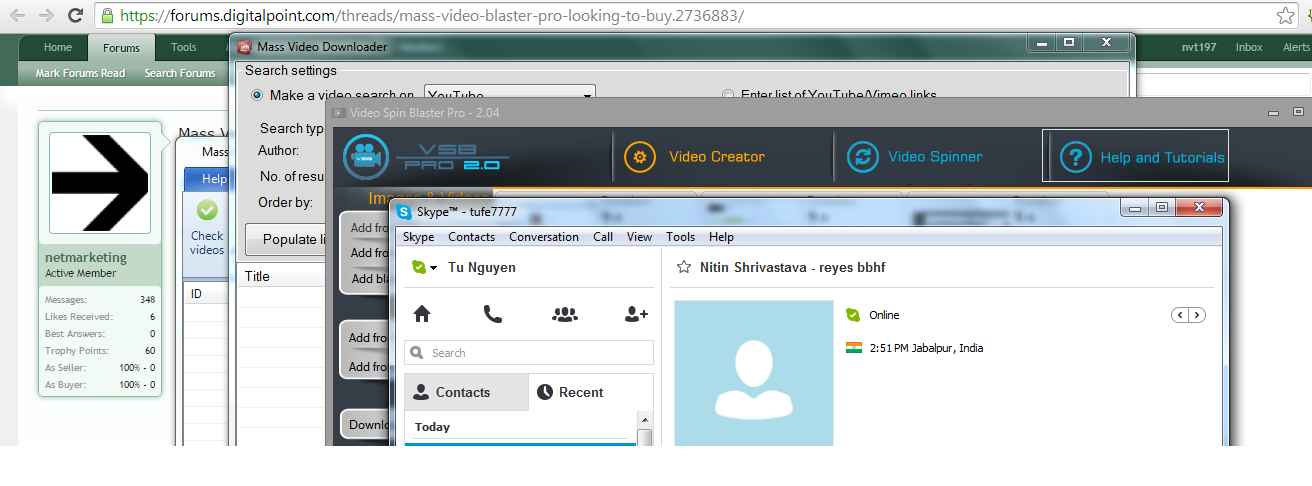Select 'Enter list of YouTube/Vimeo links' radio button

[x=729, y=95]
